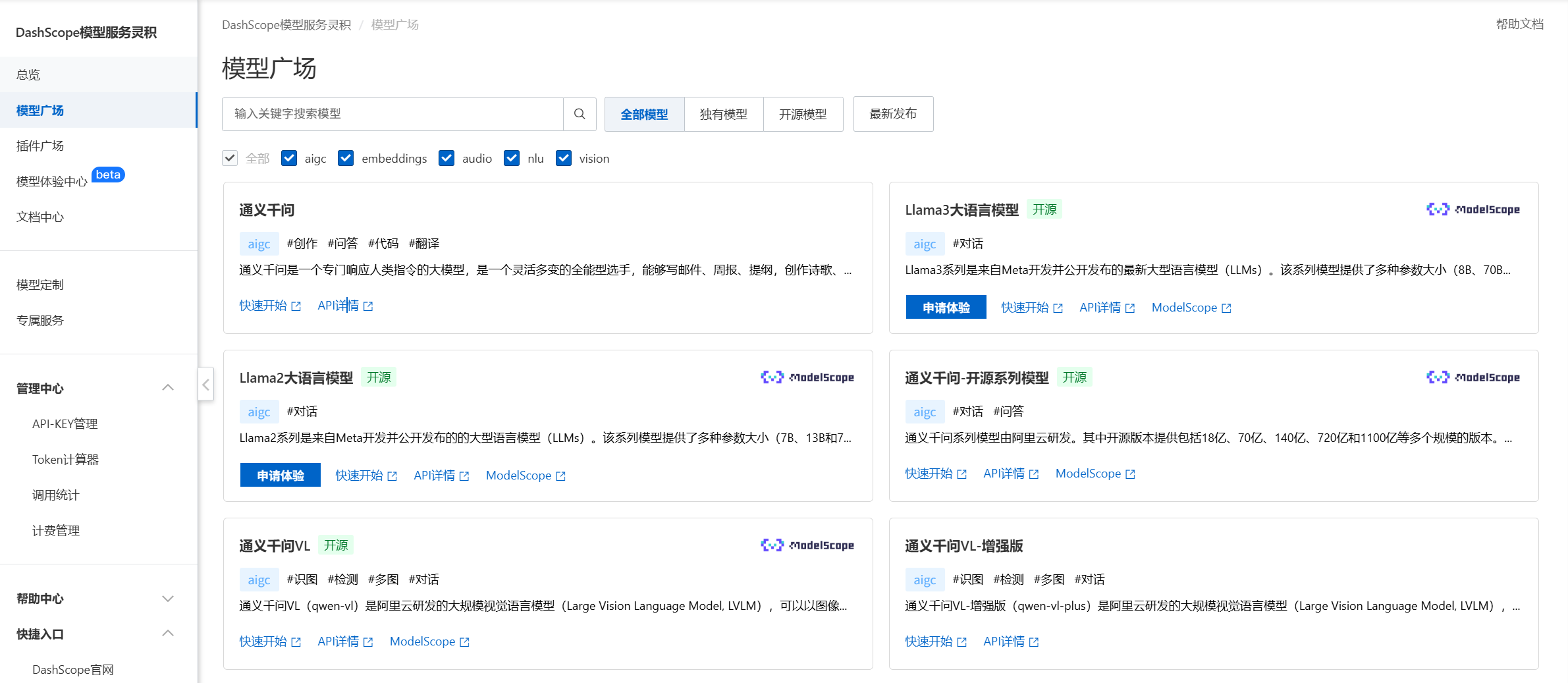Screen dimensions: 1568x683
Task: Open API-KEY管理 page
Action: tap(65, 423)
